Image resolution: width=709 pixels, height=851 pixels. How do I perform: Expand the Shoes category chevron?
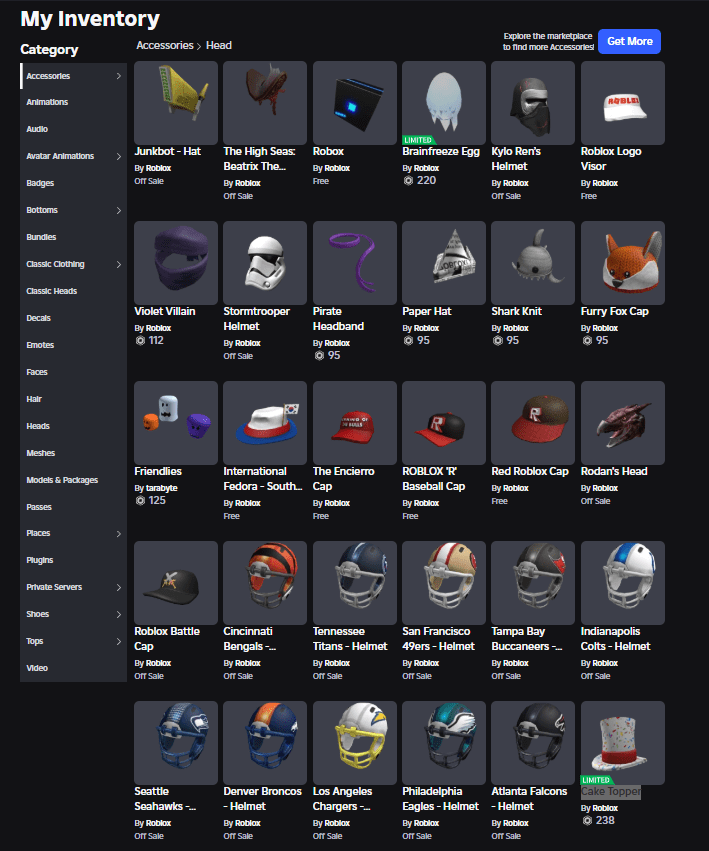coord(118,614)
